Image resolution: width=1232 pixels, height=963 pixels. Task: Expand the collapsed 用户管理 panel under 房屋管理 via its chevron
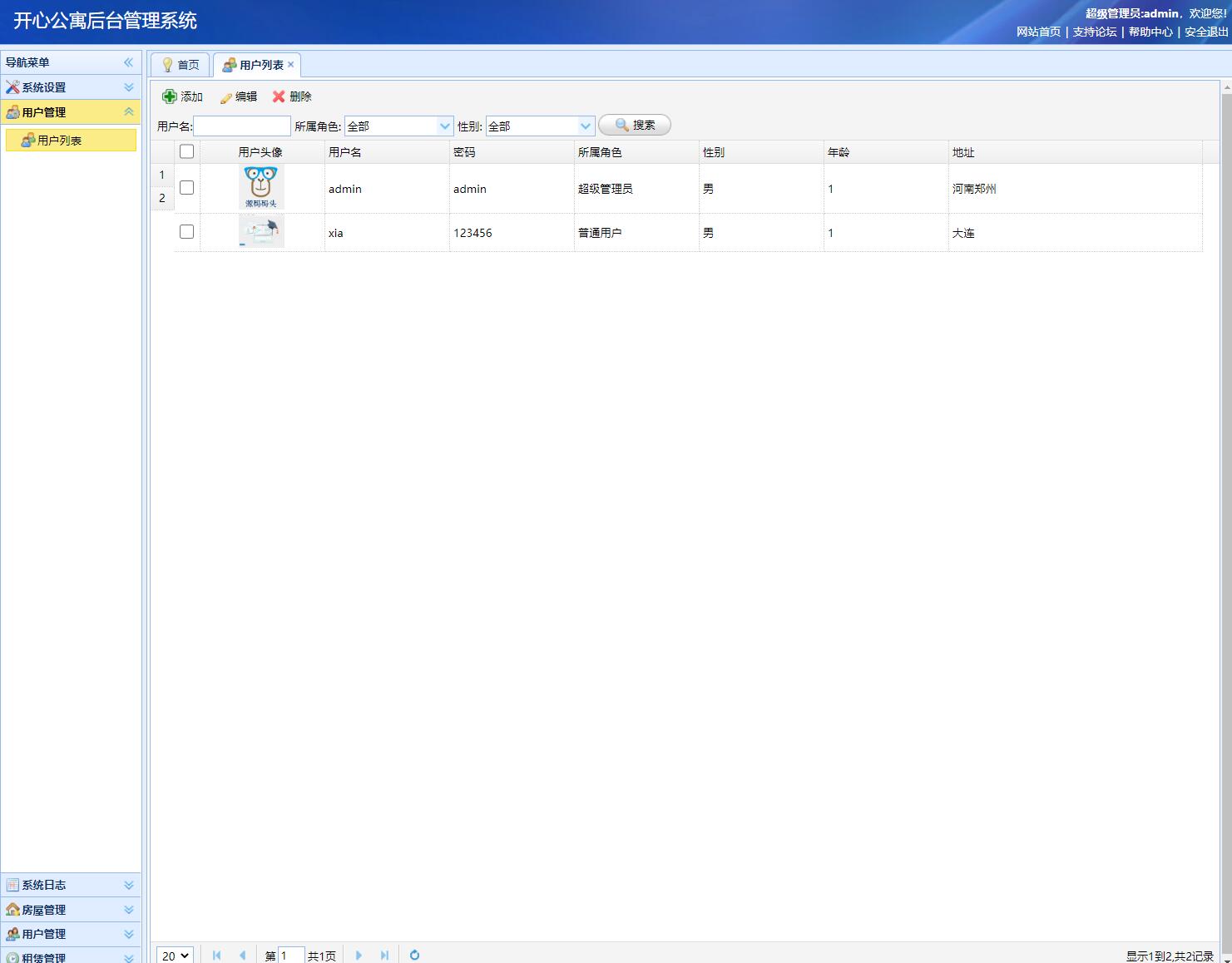[129, 934]
